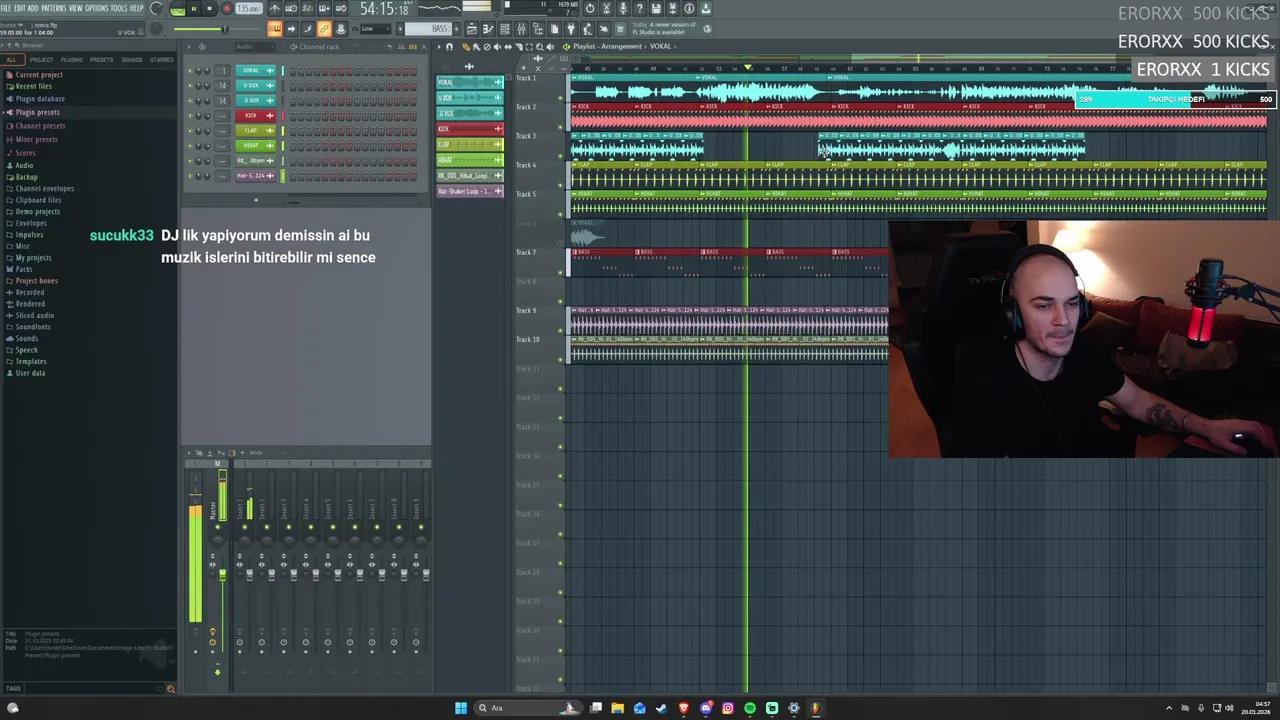Screen dimensions: 1280x720
Task: Open the EDIT menu
Action: tap(19, 8)
